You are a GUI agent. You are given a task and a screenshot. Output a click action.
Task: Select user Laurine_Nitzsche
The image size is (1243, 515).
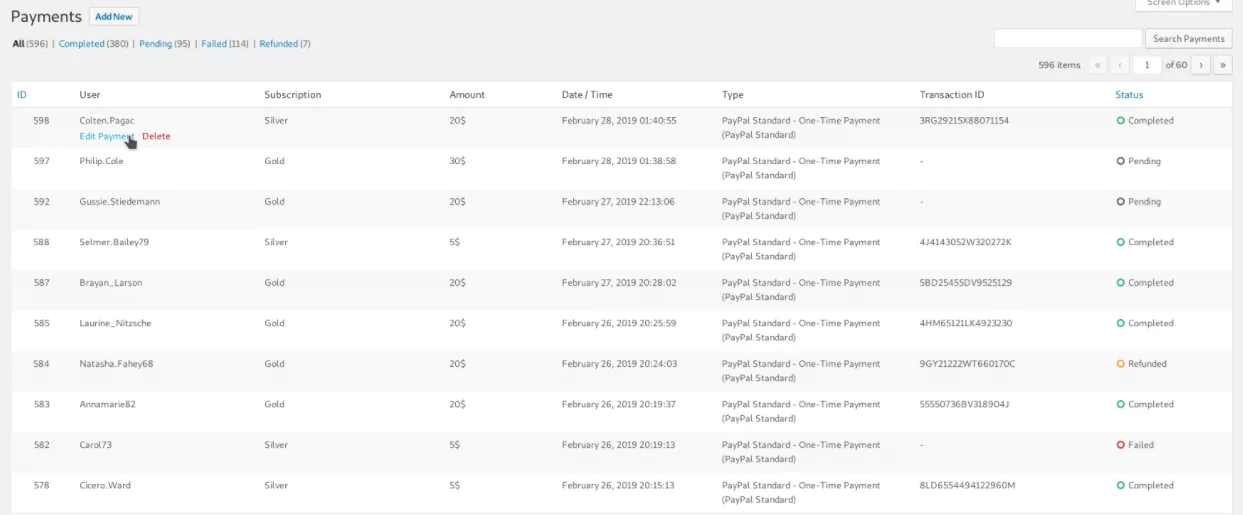[x=115, y=323]
